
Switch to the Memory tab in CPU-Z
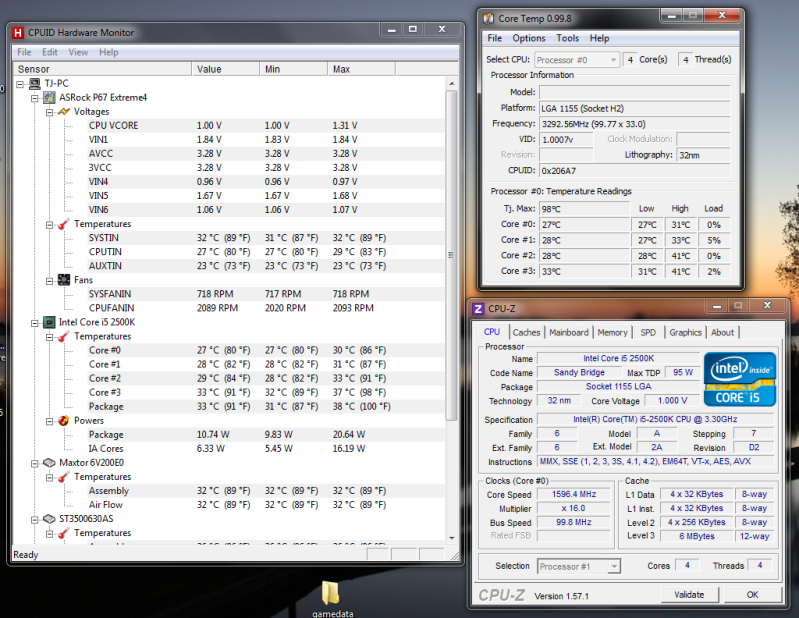[612, 333]
